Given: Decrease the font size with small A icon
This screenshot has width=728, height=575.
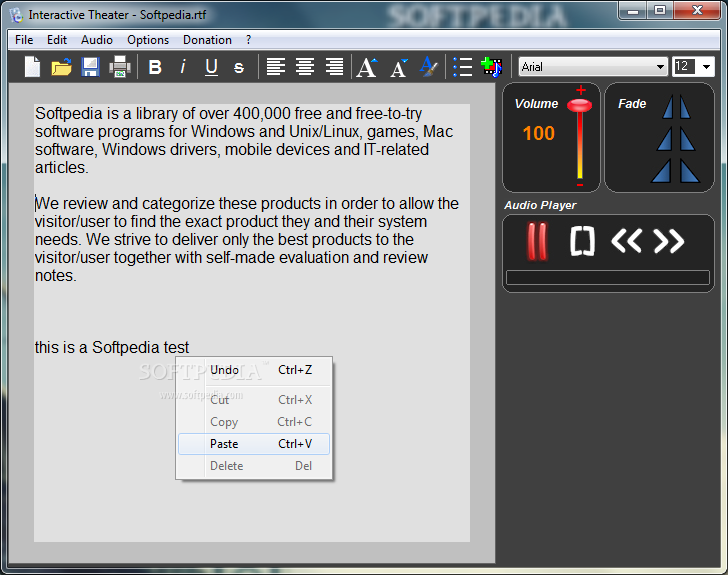Looking at the screenshot, I should (399, 68).
